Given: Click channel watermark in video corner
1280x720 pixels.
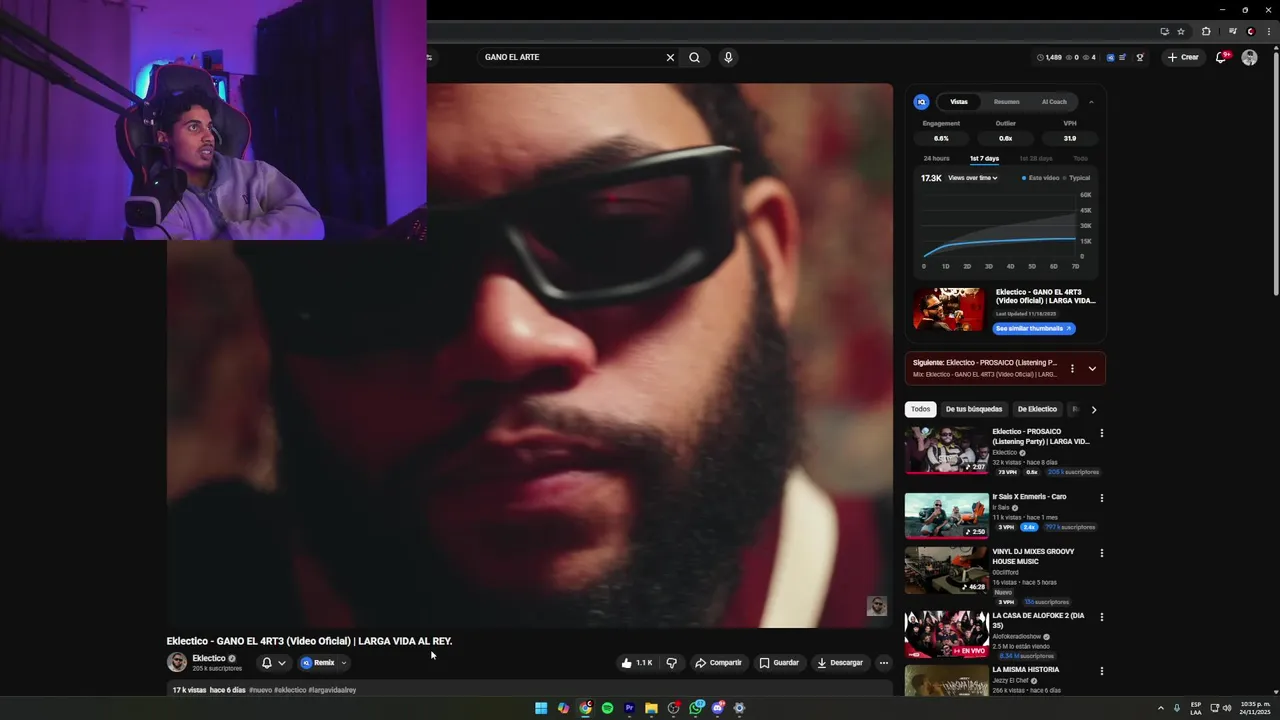Looking at the screenshot, I should [876, 606].
